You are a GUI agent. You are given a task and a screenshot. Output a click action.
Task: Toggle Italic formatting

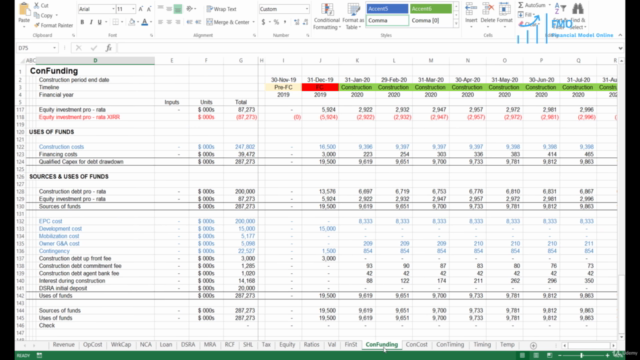(91, 22)
